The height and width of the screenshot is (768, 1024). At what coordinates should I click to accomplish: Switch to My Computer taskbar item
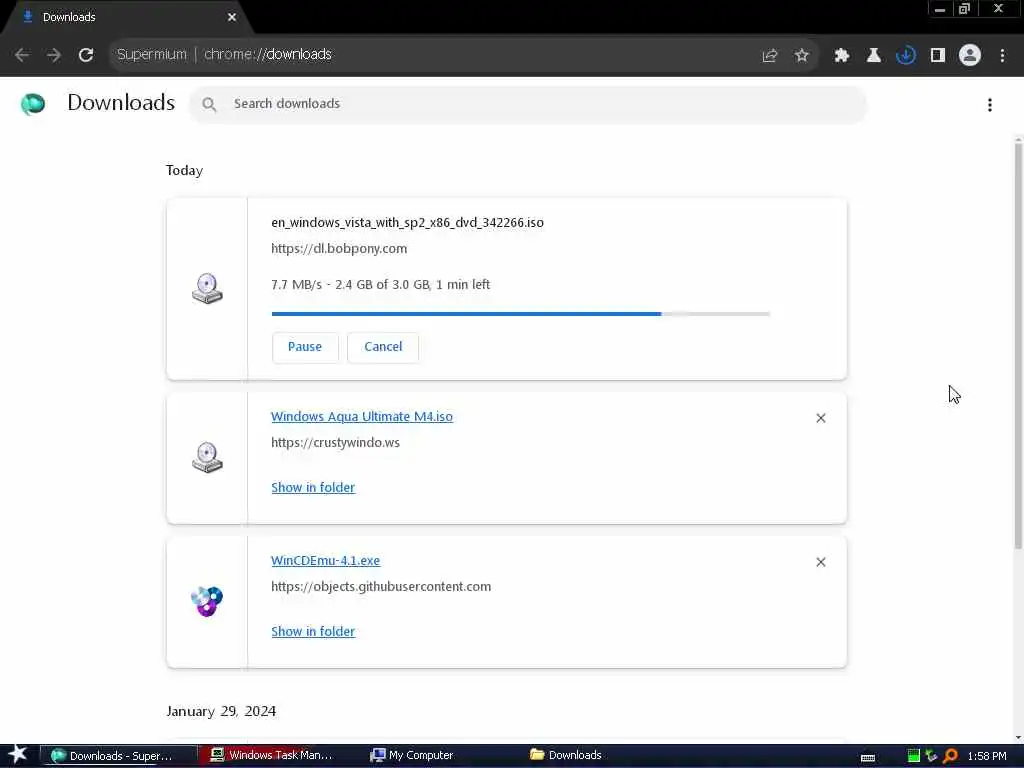[x=411, y=755]
